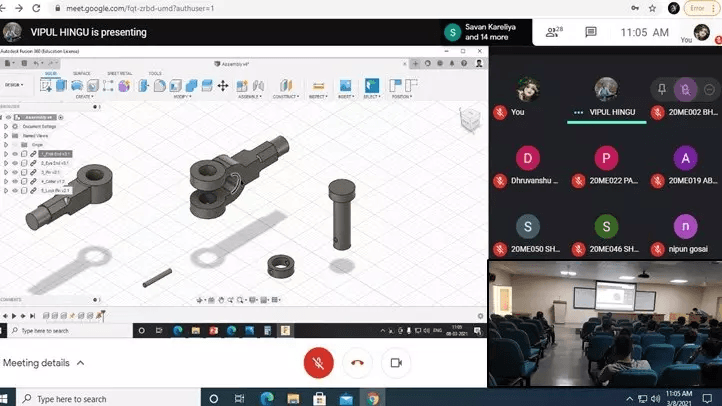Image resolution: width=722 pixels, height=406 pixels.
Task: Select Create Sketch tool in Fusion toolbar
Action: [x=46, y=85]
